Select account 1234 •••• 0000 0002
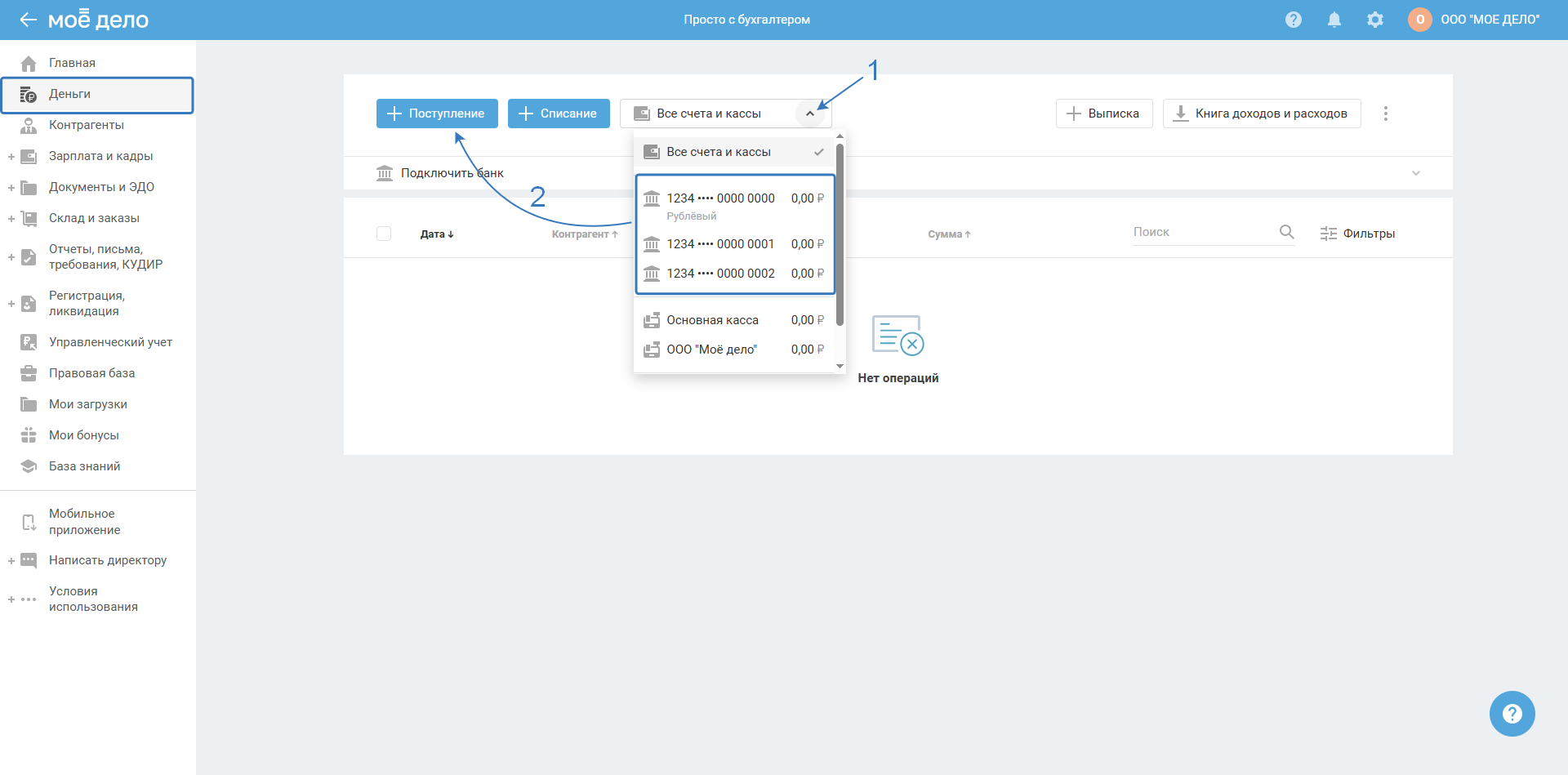 tap(734, 274)
